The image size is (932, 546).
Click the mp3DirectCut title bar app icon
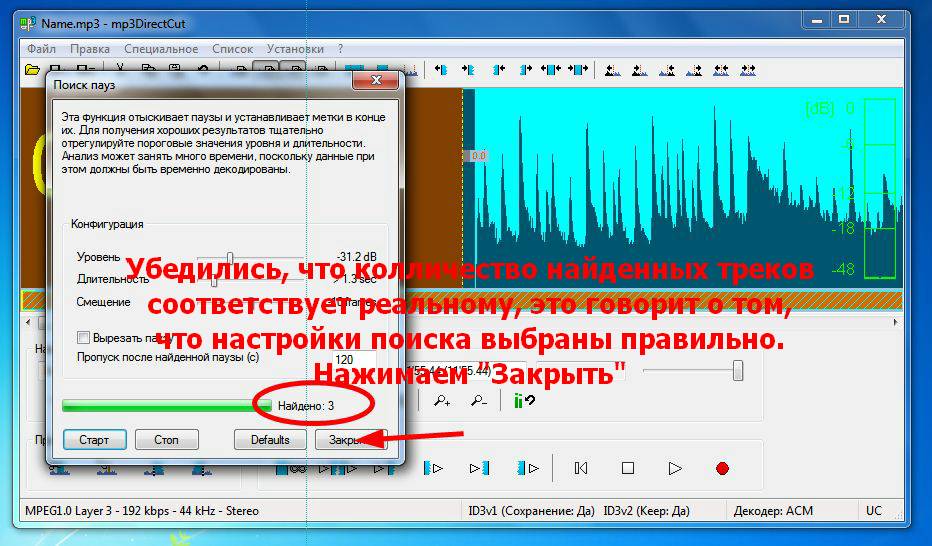pyautogui.click(x=27, y=24)
